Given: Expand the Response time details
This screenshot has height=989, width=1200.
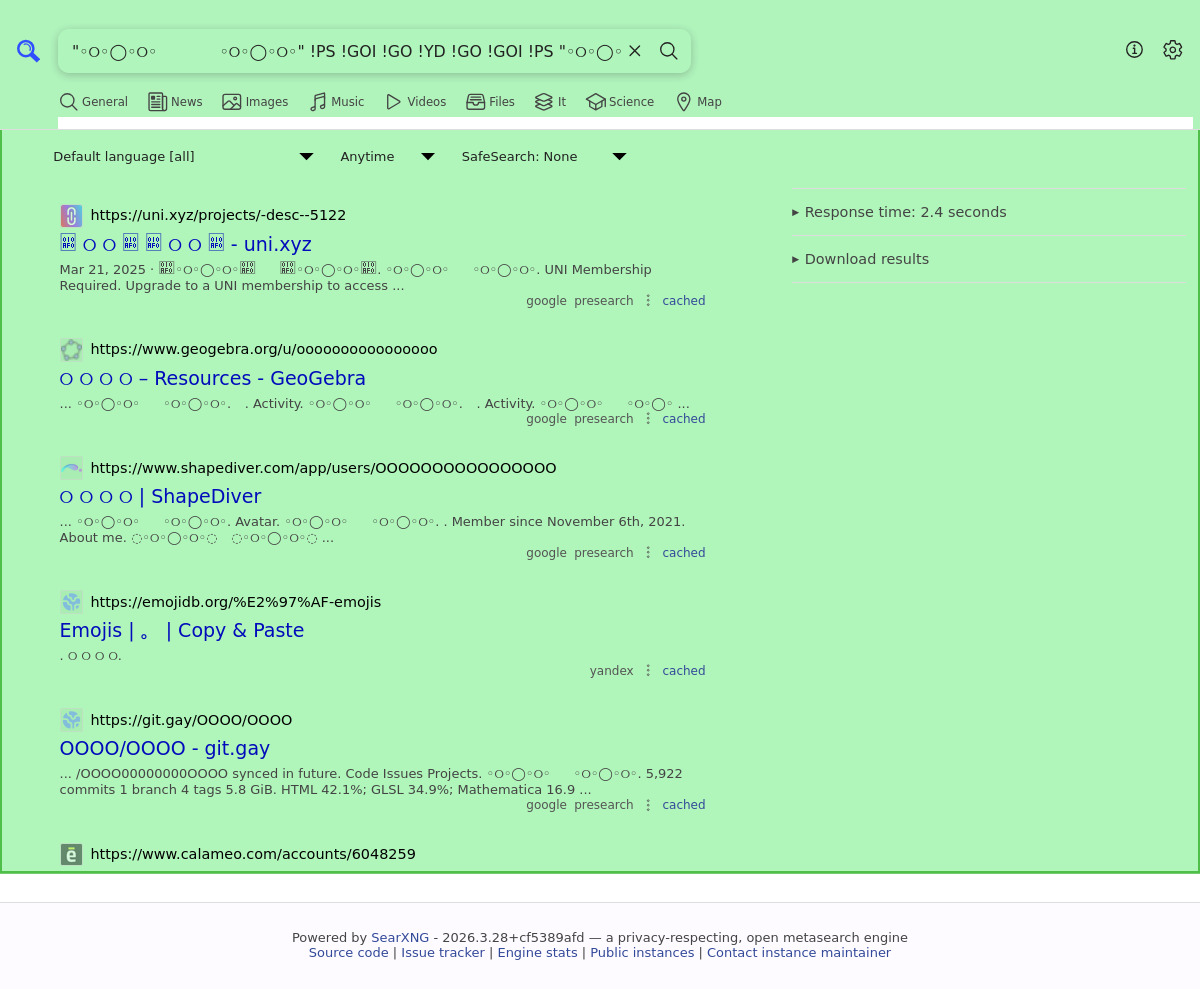Looking at the screenshot, I should 899,212.
